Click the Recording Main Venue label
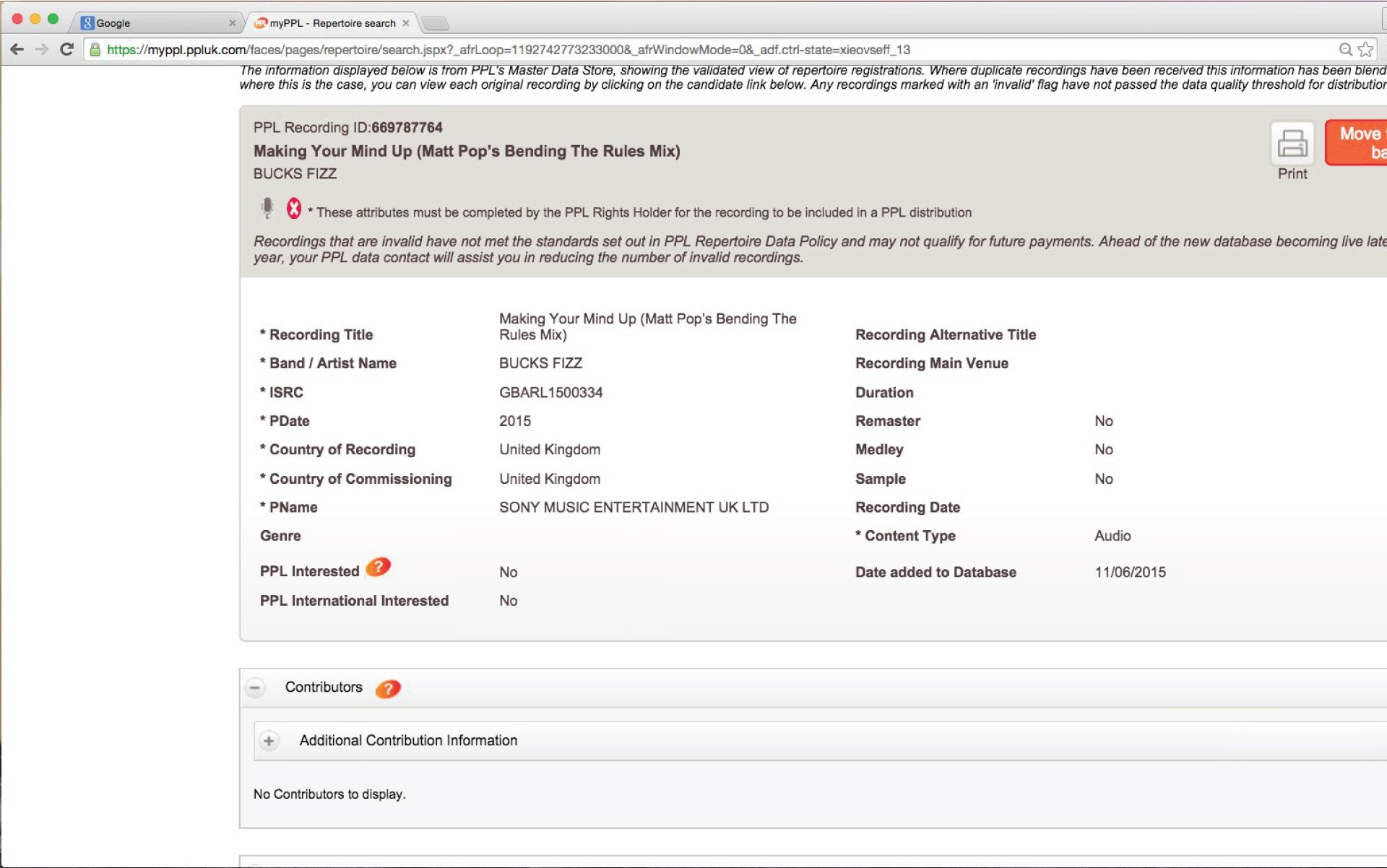Image resolution: width=1387 pixels, height=868 pixels. tap(932, 363)
